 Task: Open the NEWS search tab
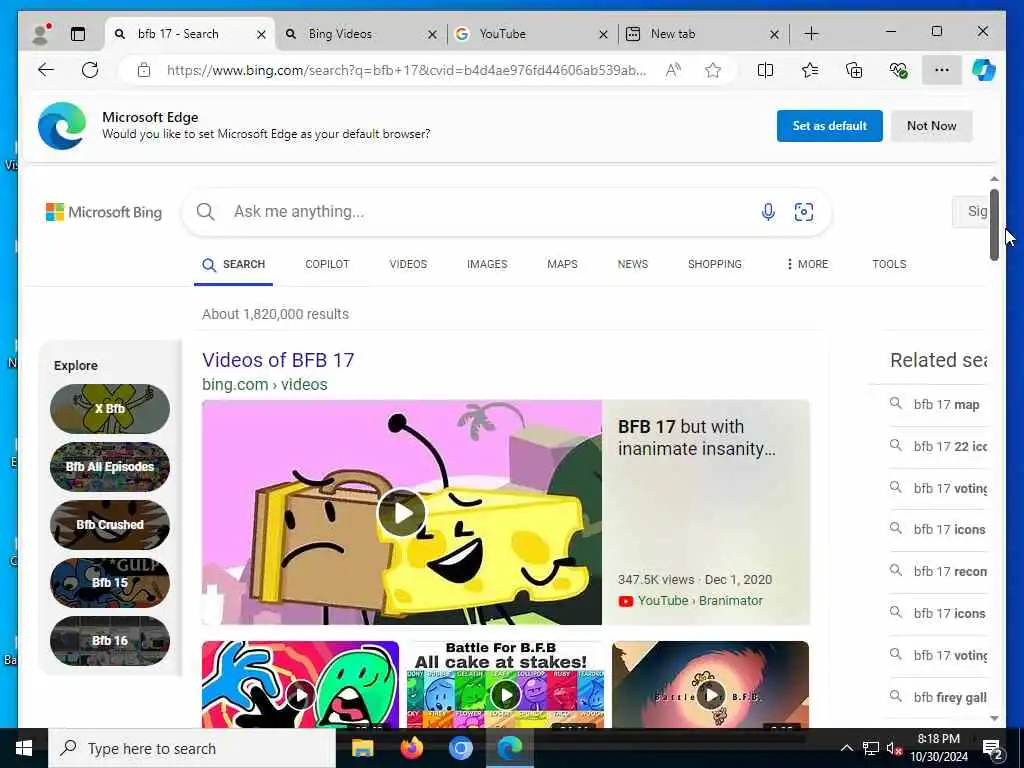(633, 264)
